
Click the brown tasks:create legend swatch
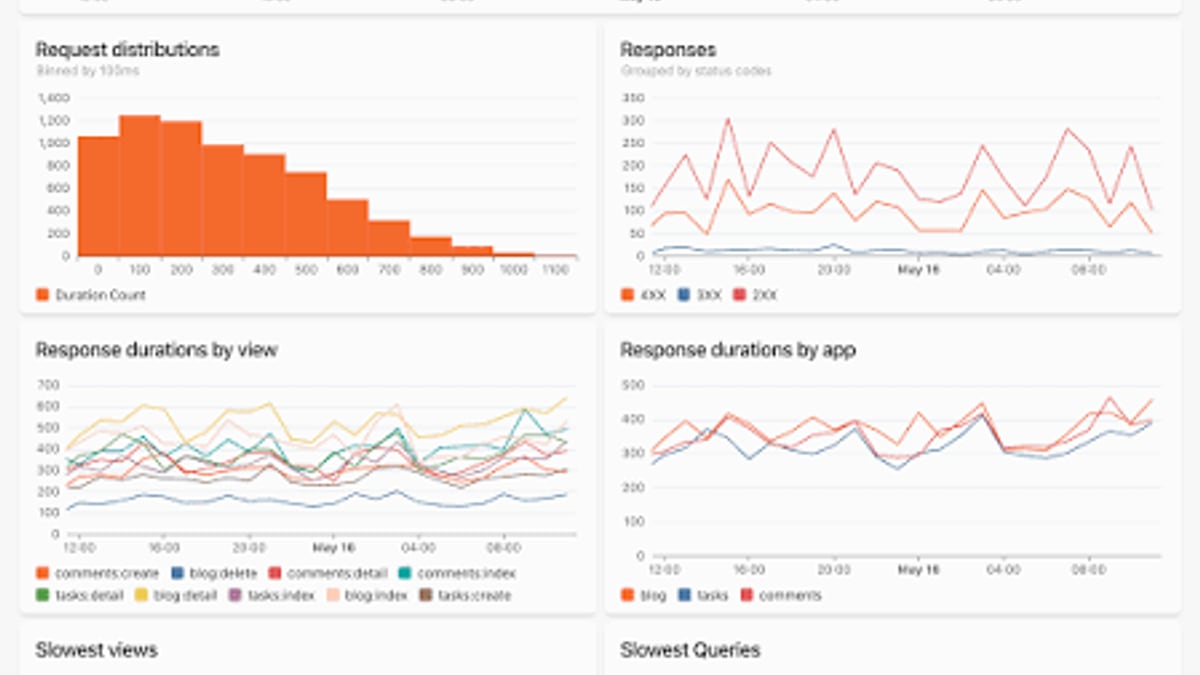(x=425, y=595)
